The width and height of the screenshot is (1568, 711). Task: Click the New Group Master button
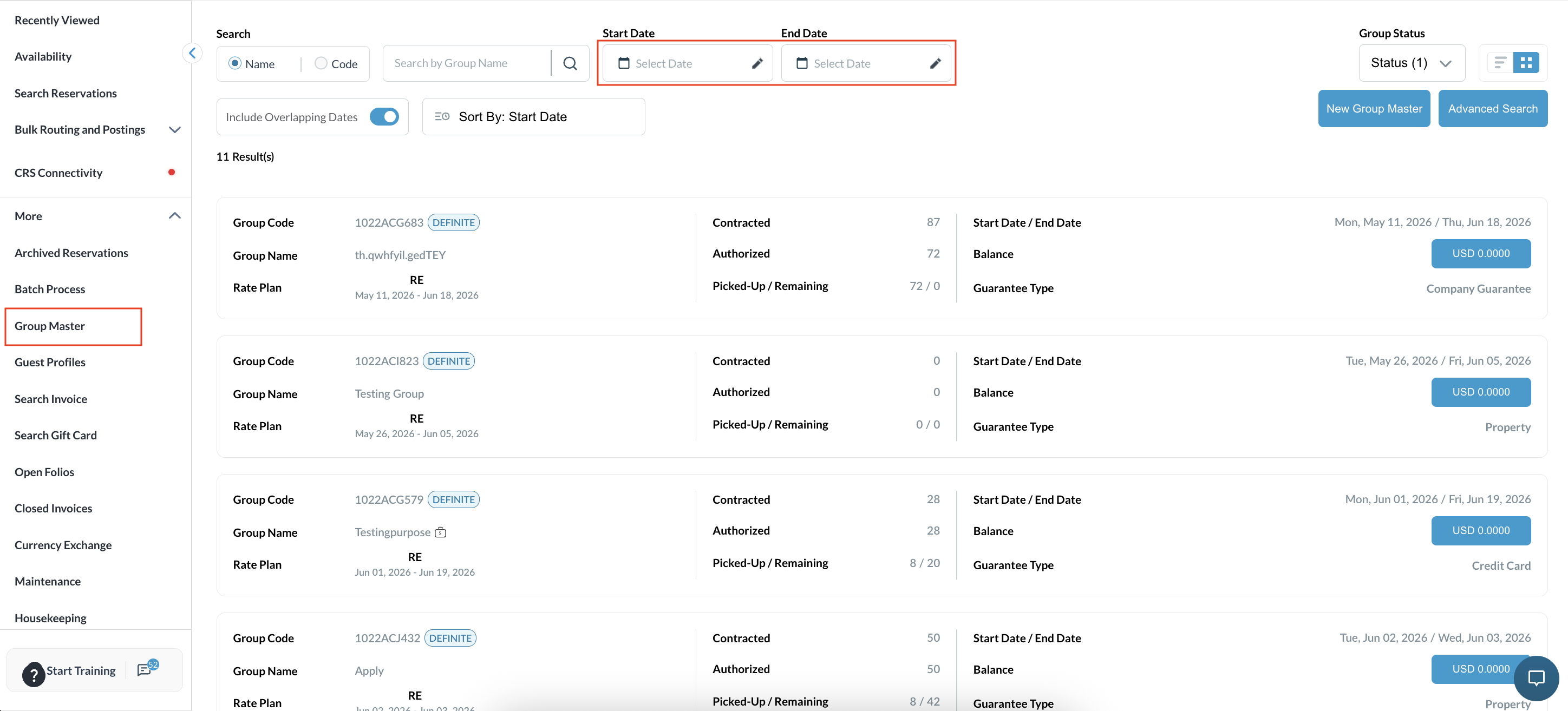tap(1374, 108)
